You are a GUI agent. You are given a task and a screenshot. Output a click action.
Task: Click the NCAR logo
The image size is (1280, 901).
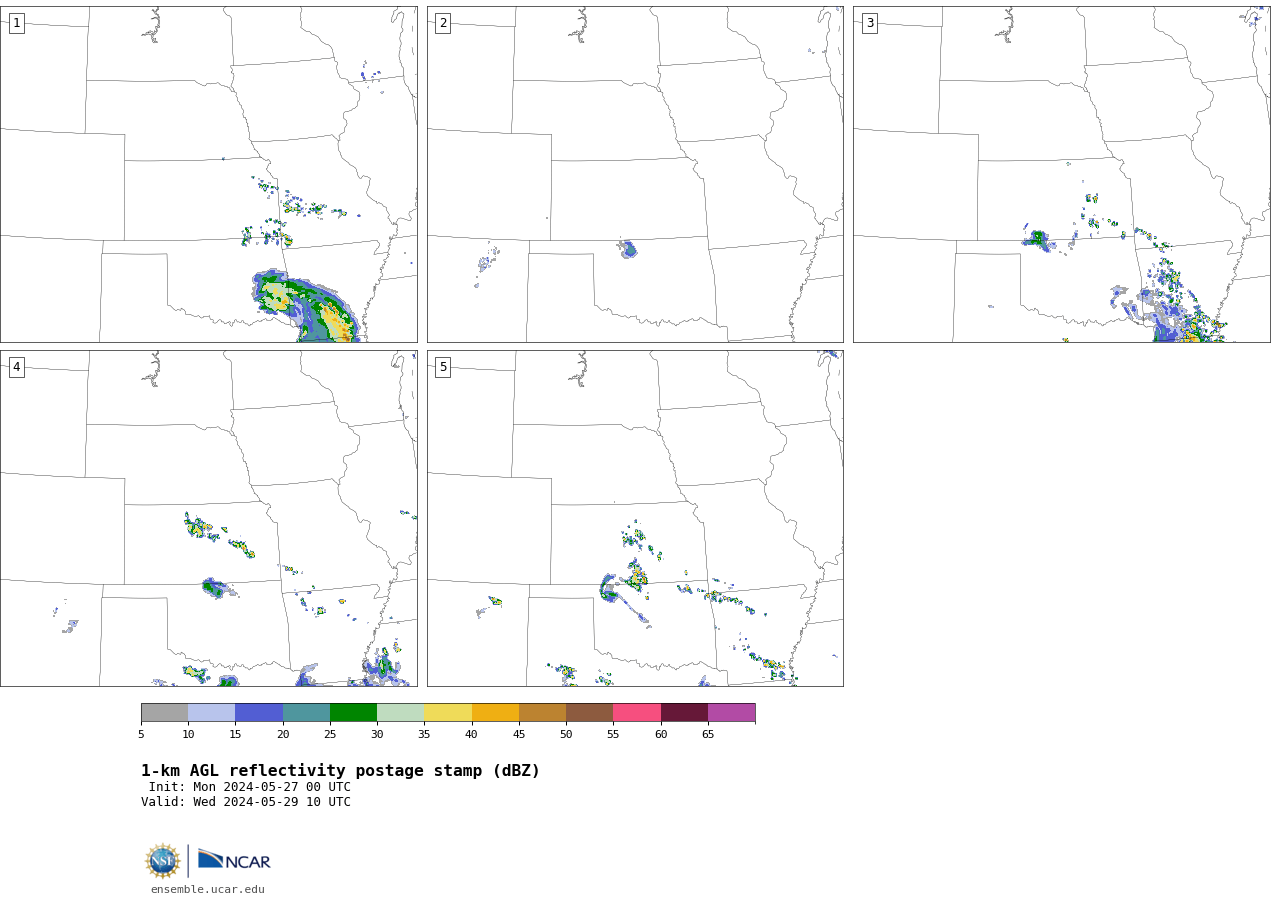(x=234, y=860)
